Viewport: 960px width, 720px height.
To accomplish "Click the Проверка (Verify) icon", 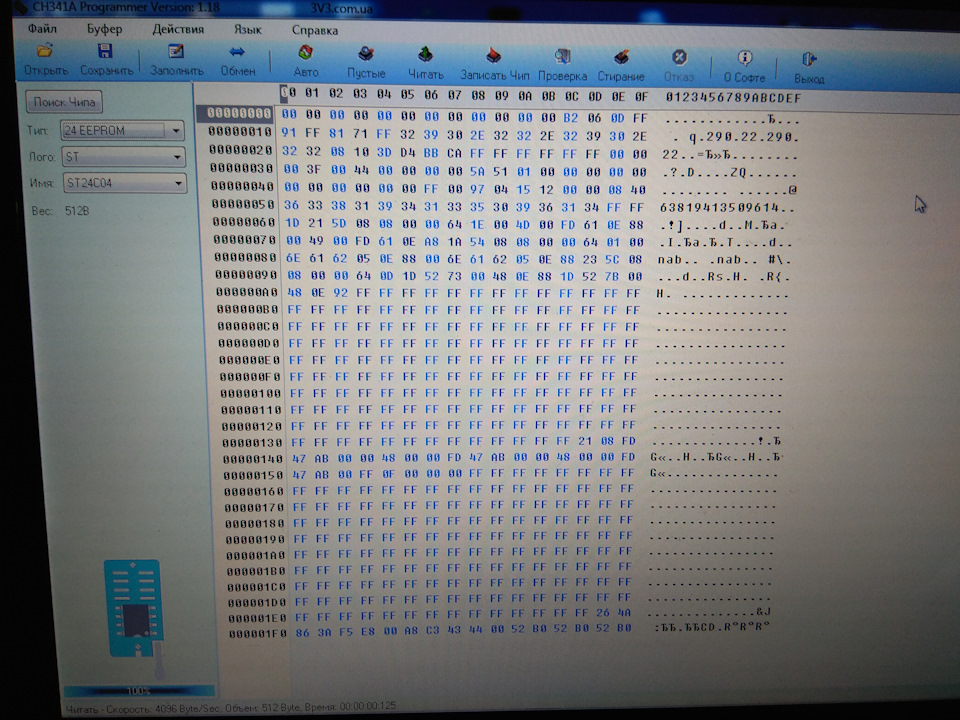I will click(x=562, y=57).
